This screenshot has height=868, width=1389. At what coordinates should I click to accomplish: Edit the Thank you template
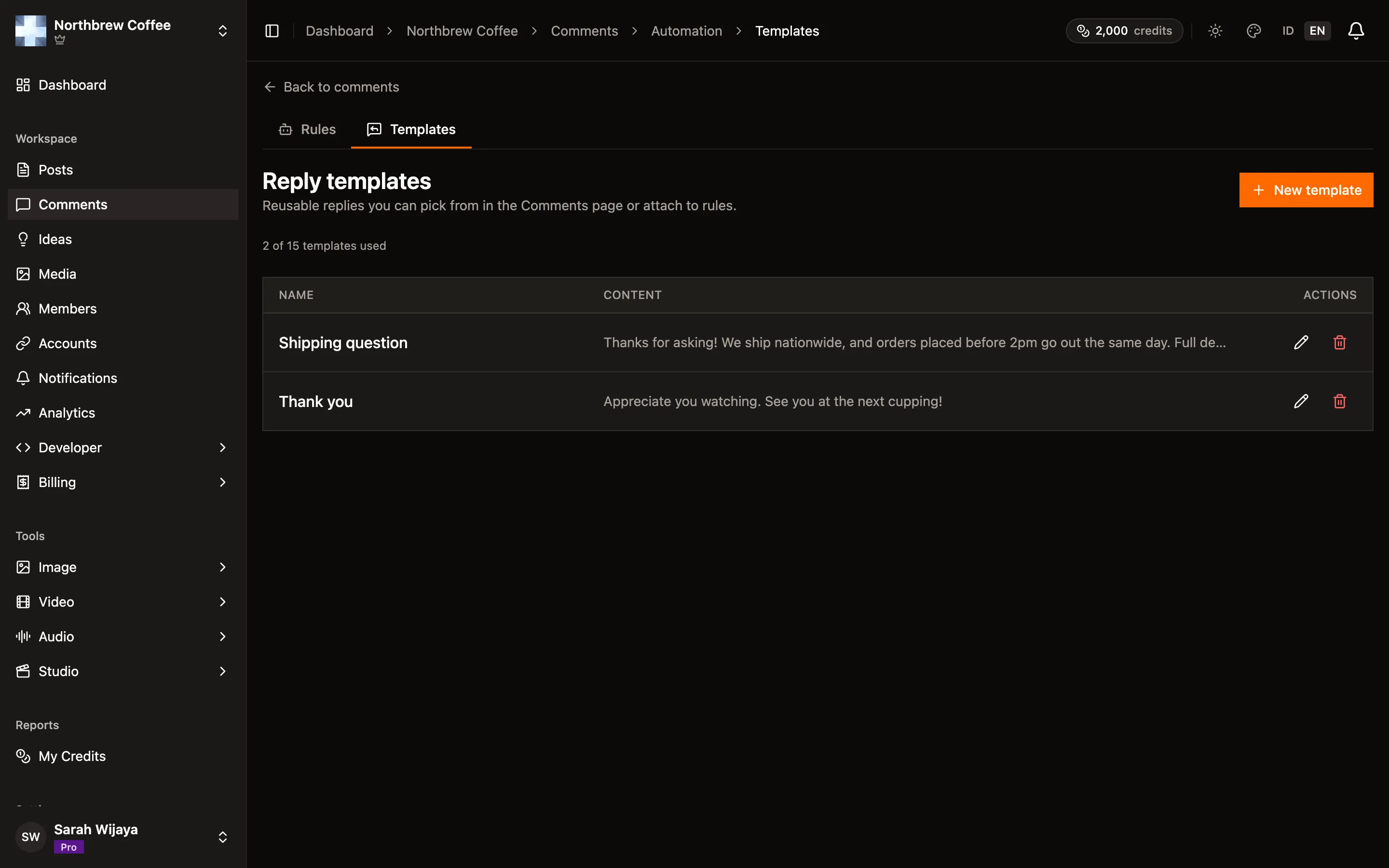click(x=1301, y=401)
